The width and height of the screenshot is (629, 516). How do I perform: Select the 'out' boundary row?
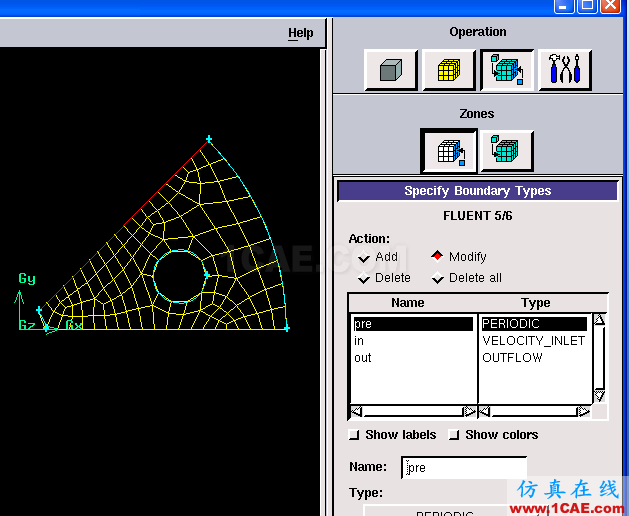(413, 358)
